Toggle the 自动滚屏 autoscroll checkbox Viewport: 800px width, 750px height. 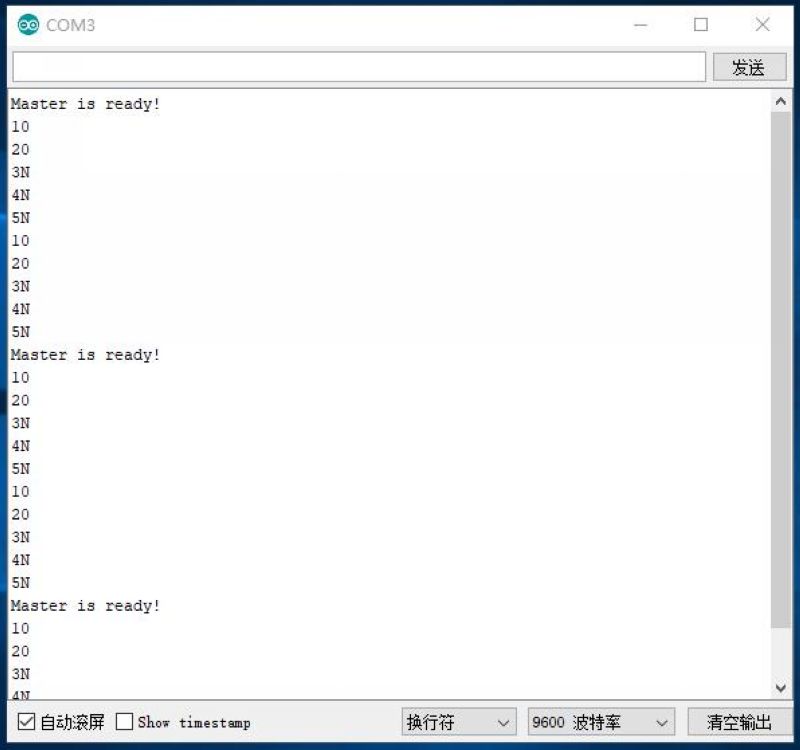point(26,721)
